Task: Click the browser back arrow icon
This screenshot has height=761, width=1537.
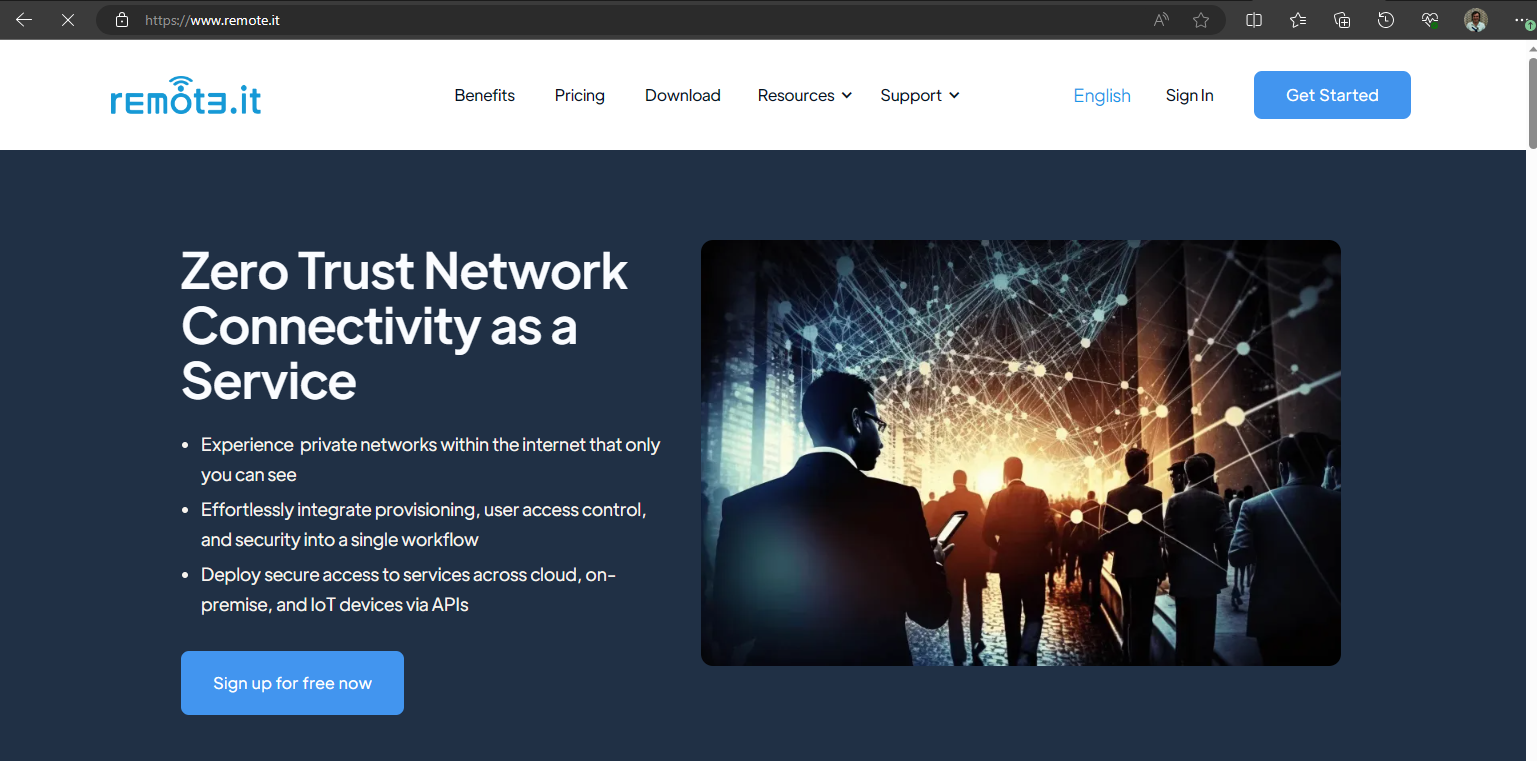Action: [x=24, y=19]
